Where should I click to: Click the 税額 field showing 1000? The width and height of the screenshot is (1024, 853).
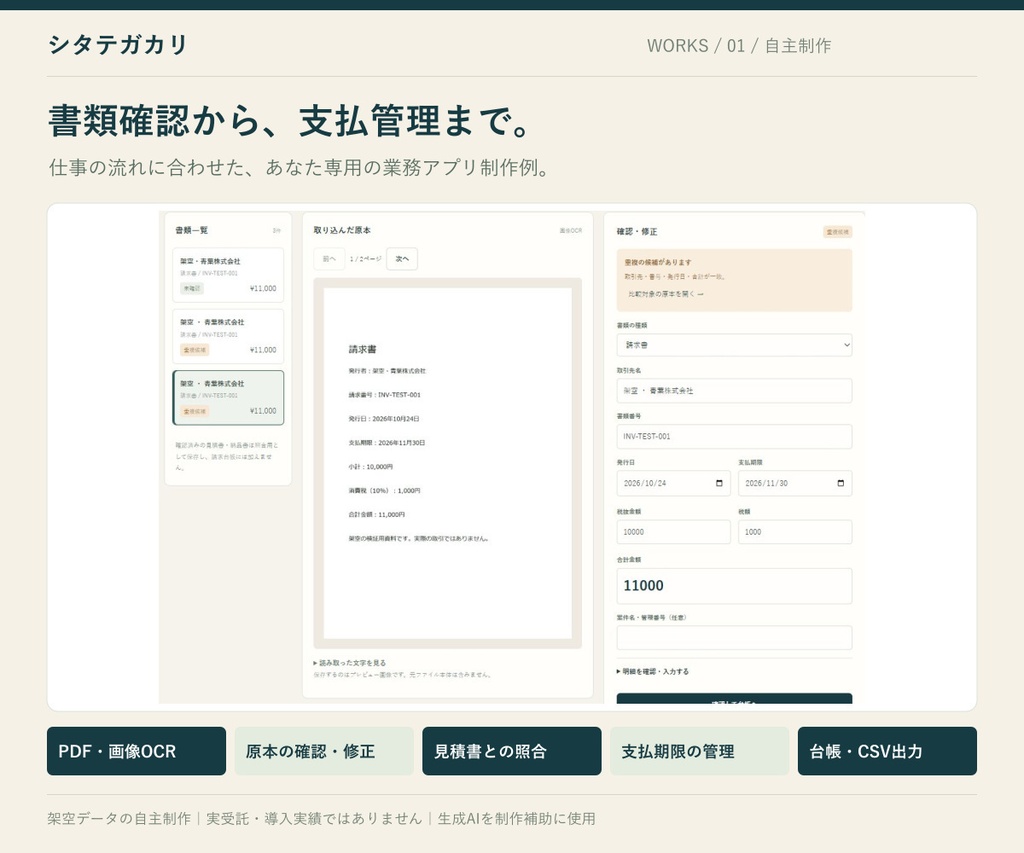pyautogui.click(x=795, y=532)
